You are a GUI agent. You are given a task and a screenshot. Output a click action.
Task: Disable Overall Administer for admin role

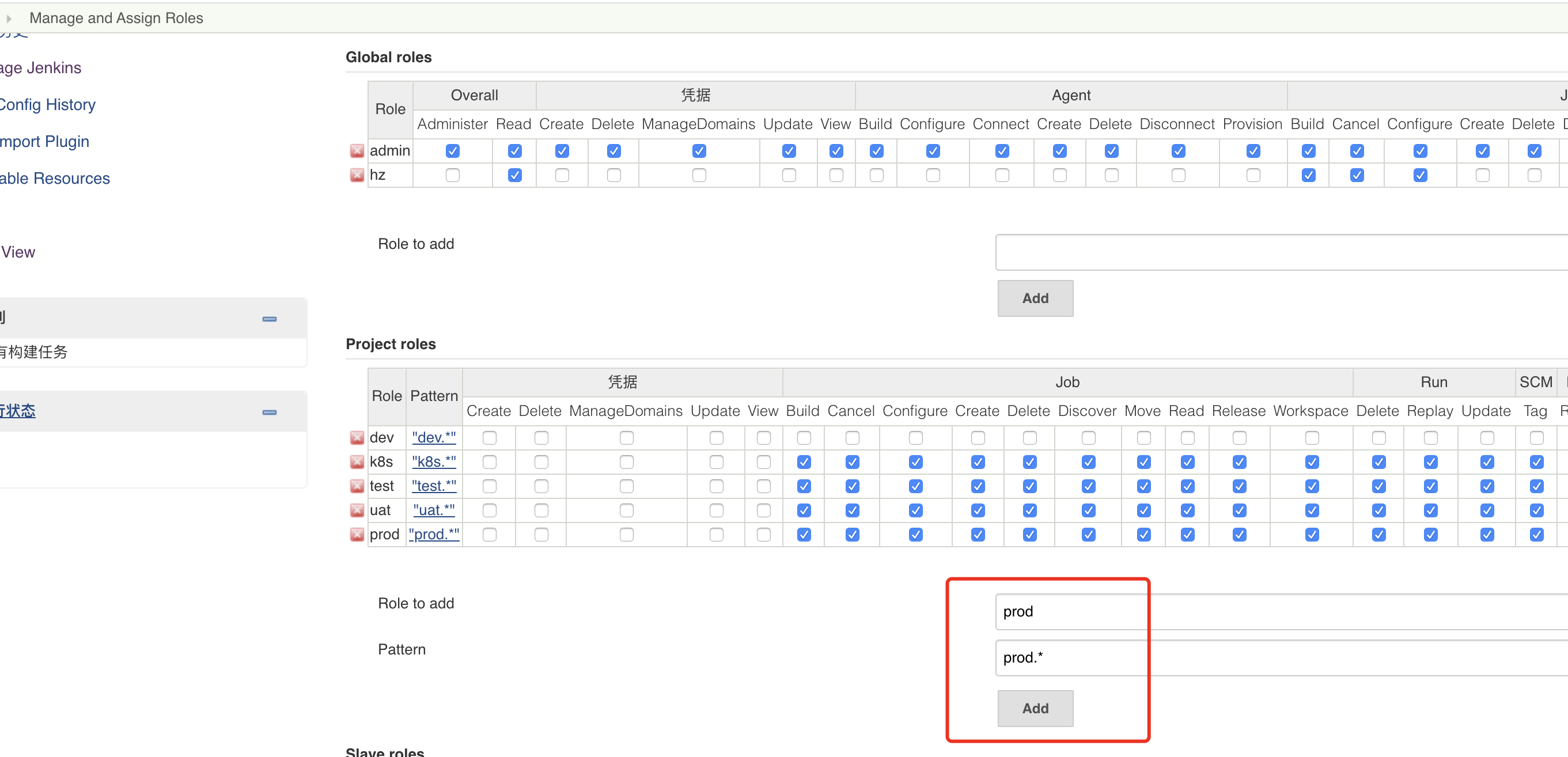452,151
